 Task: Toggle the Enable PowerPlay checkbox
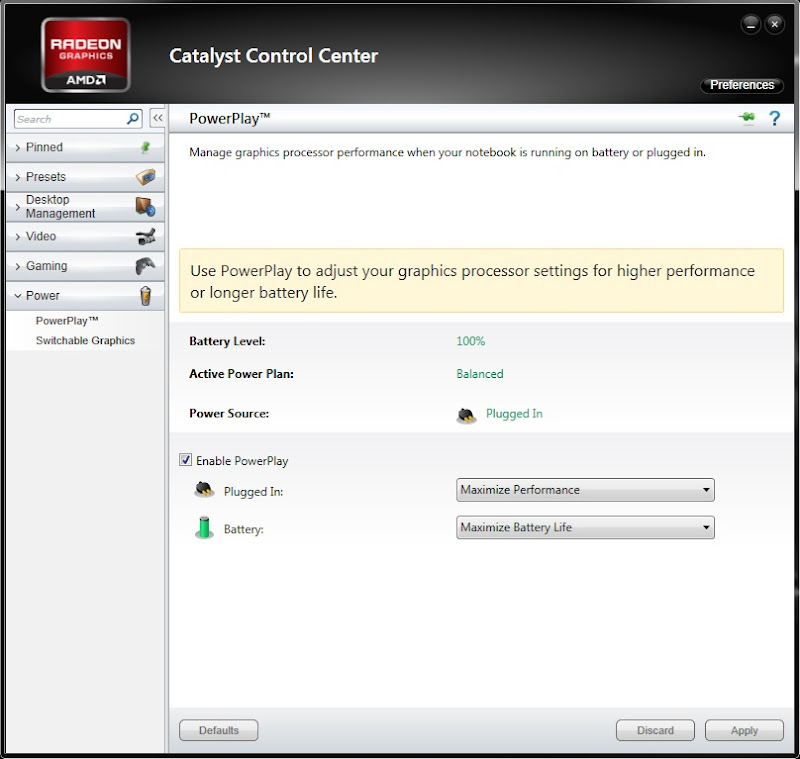(185, 460)
